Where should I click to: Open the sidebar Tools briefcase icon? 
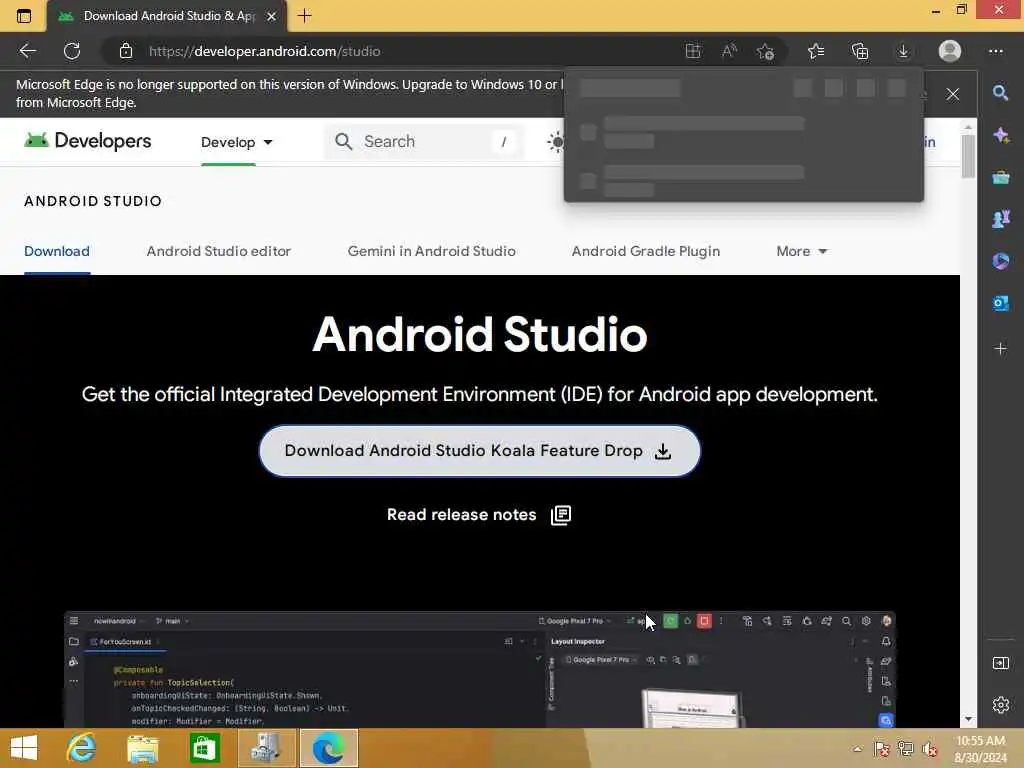click(x=1000, y=177)
